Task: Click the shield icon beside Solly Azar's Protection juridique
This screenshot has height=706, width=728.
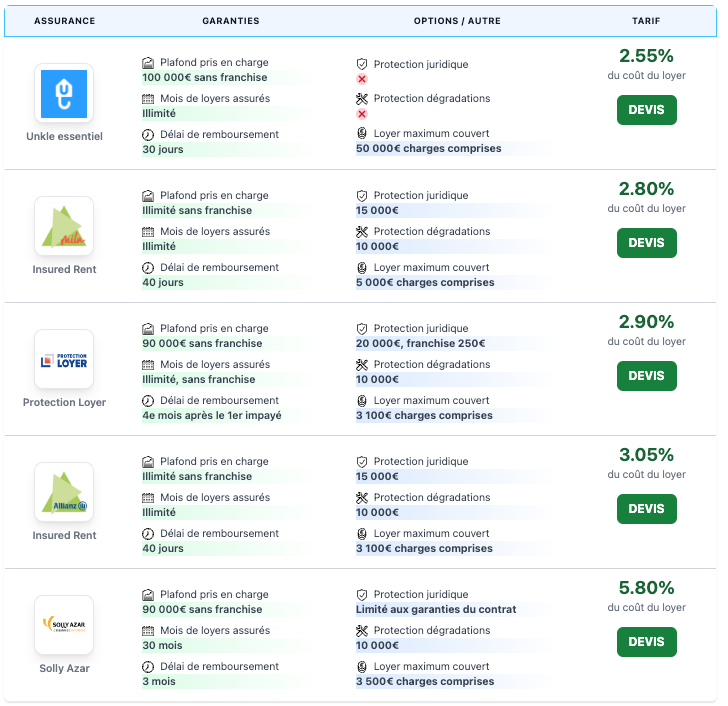Action: tap(362, 595)
